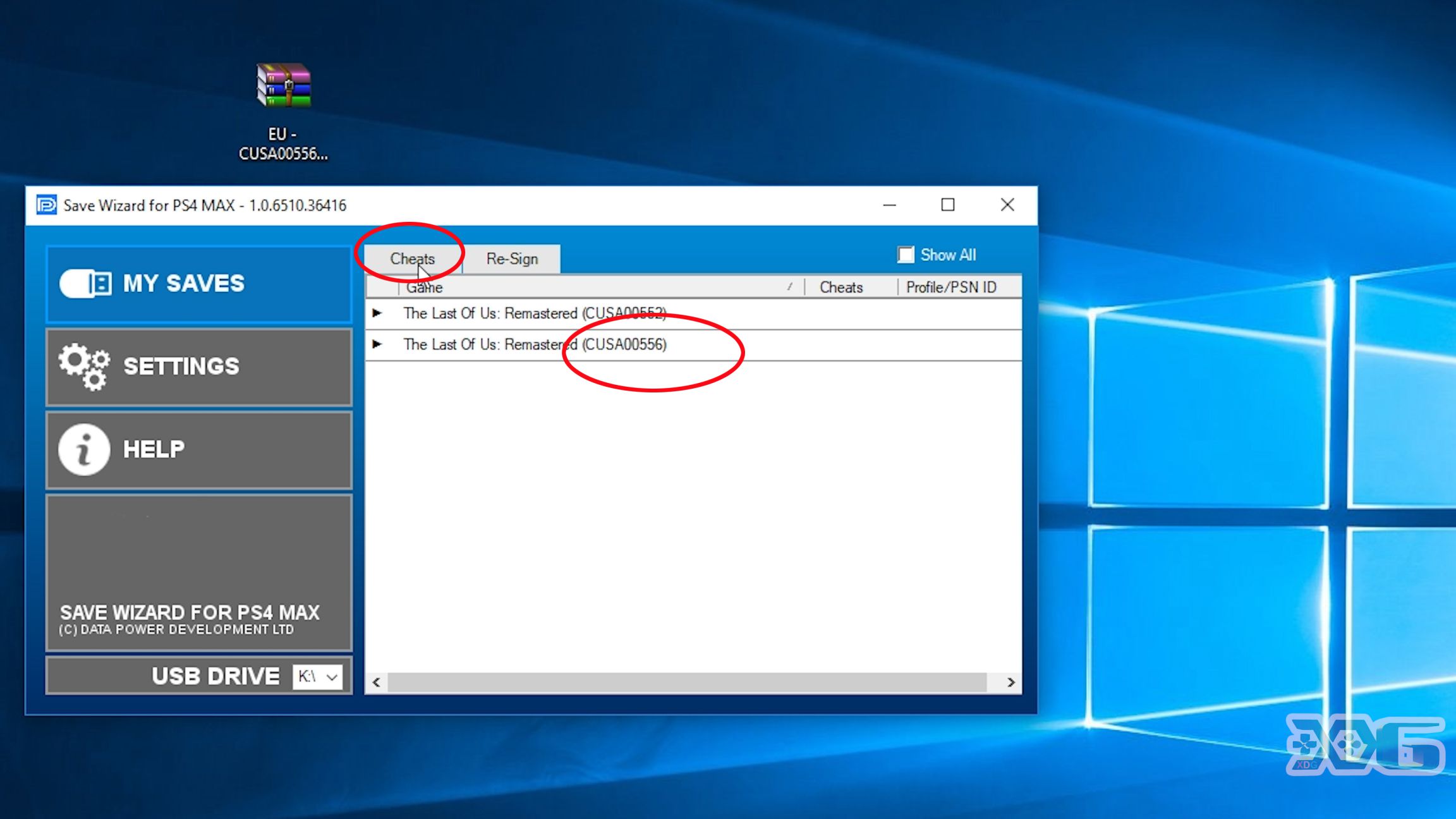Select The Last Of Us: Remastered (CUSA00556) text
The width and height of the screenshot is (1456, 819).
(535, 344)
